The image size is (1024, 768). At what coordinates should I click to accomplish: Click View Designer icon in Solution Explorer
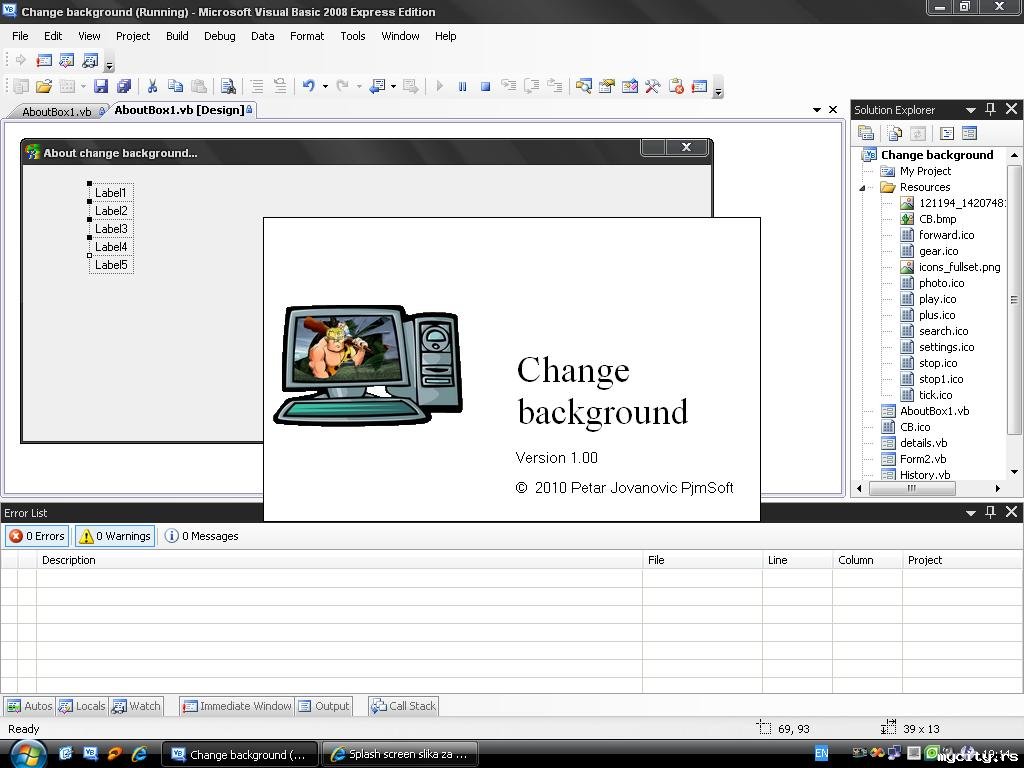click(969, 133)
